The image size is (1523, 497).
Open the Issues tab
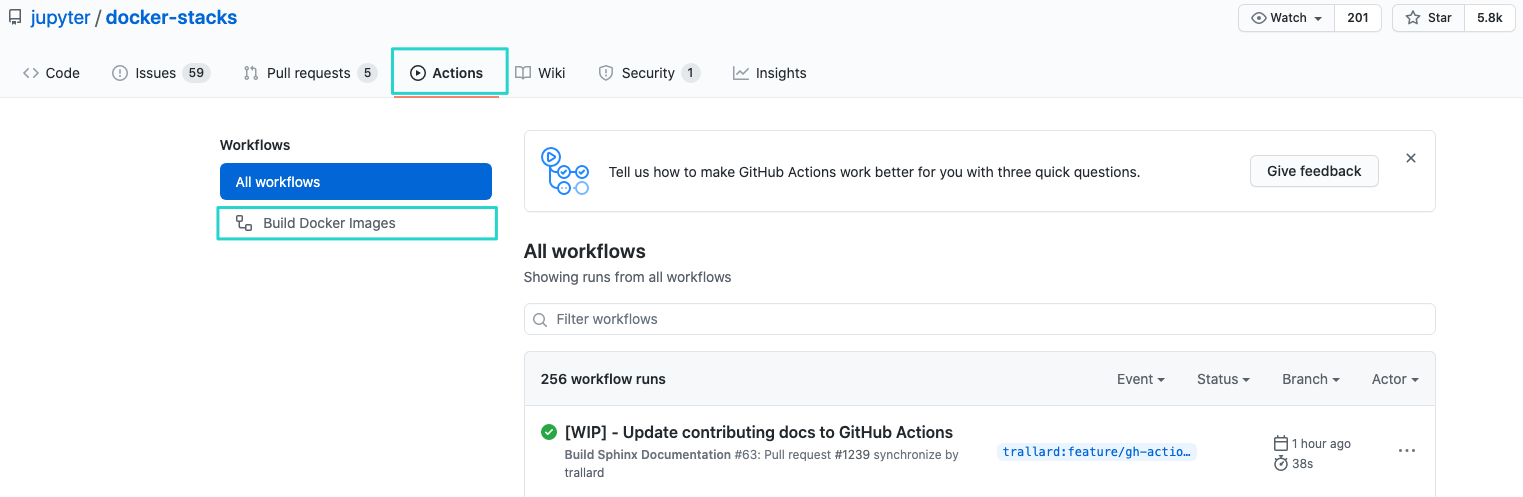click(160, 73)
